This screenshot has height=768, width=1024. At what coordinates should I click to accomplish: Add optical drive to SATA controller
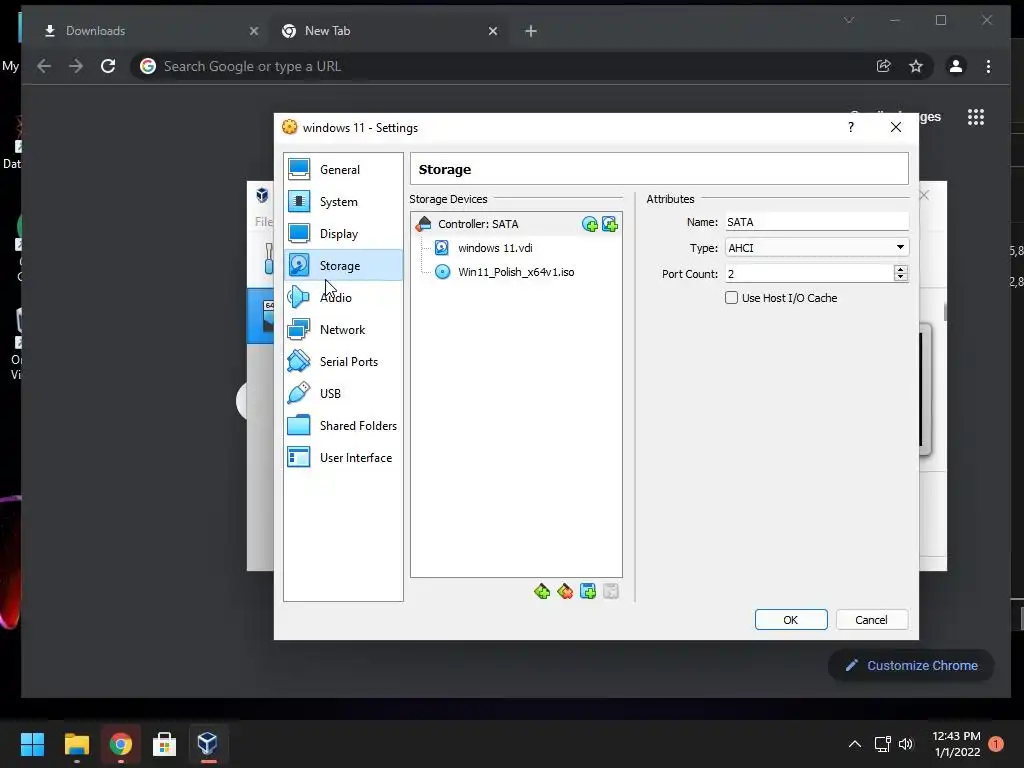(590, 225)
